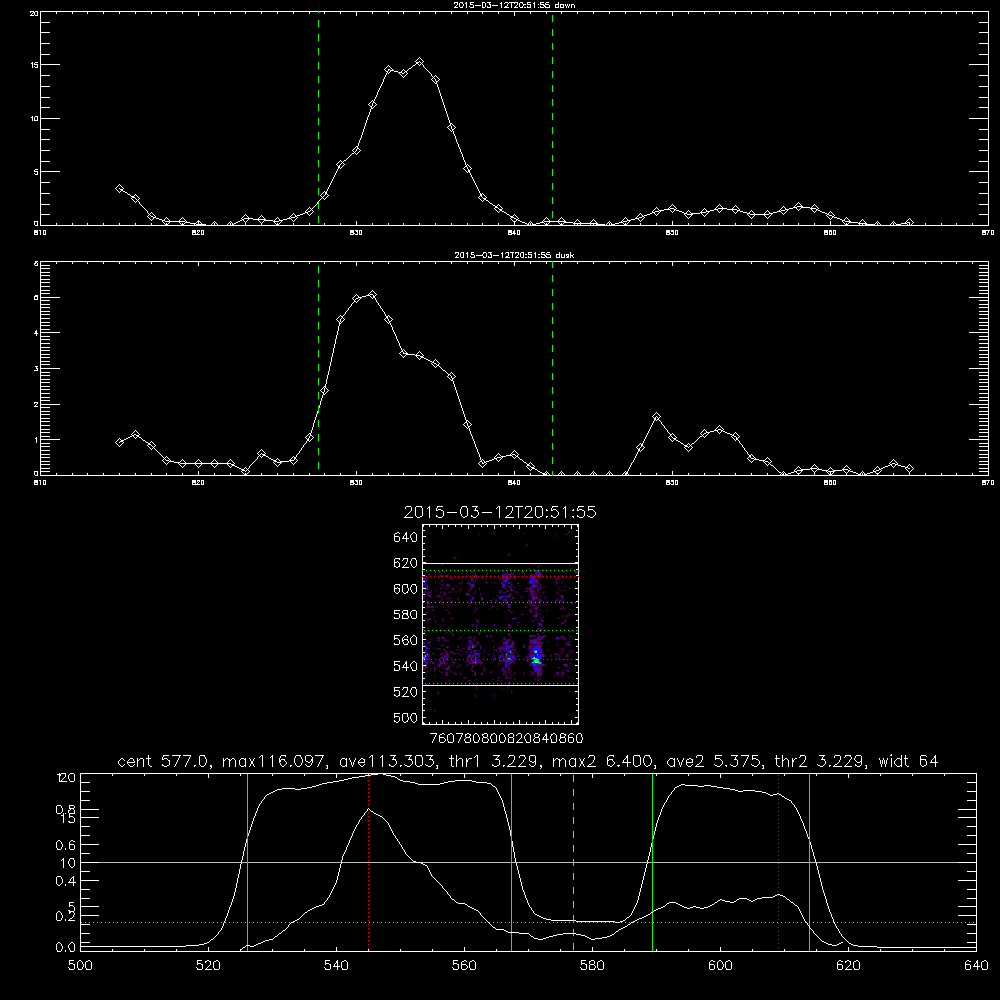Click the left red dotted line in bottom plot
This screenshot has width=1000, height=1000.
369,862
